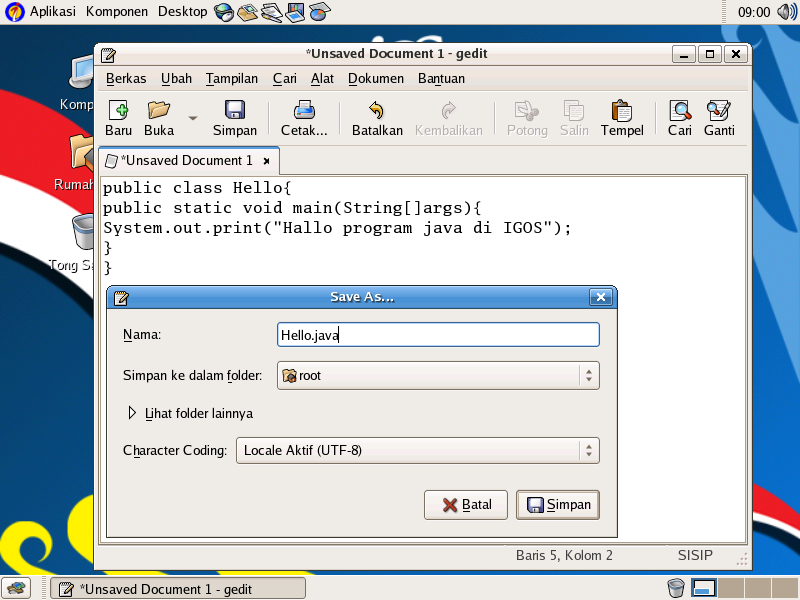Click the Baru new document icon

(x=118, y=110)
